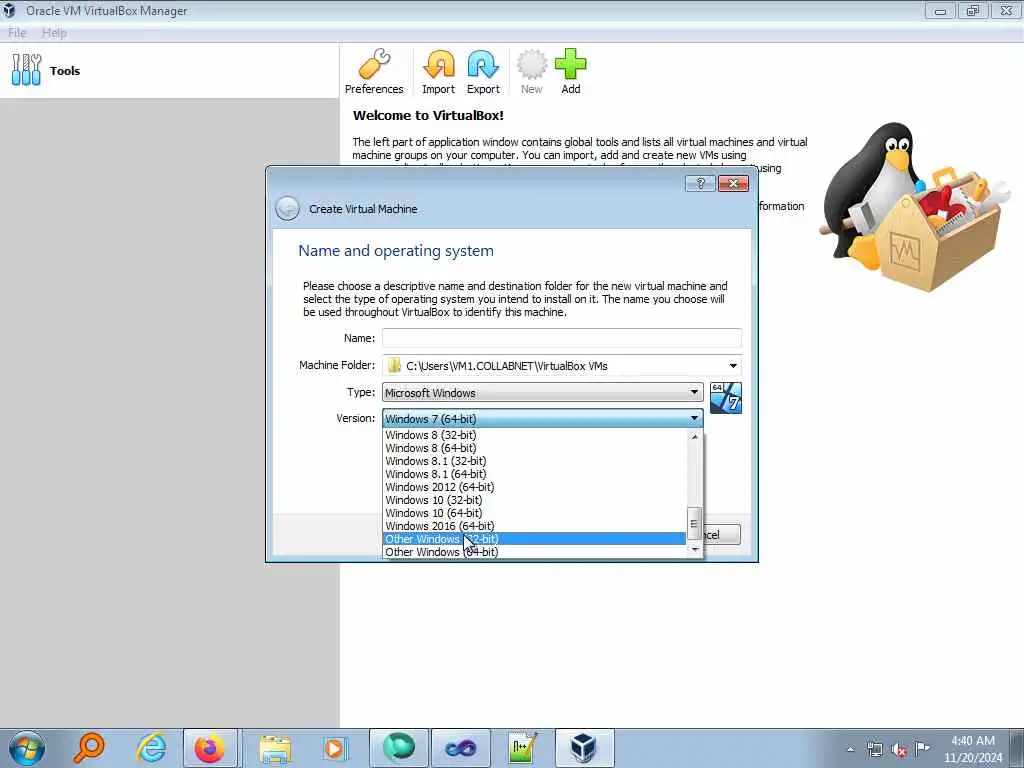Open Preferences from the toolbar

coord(374,72)
